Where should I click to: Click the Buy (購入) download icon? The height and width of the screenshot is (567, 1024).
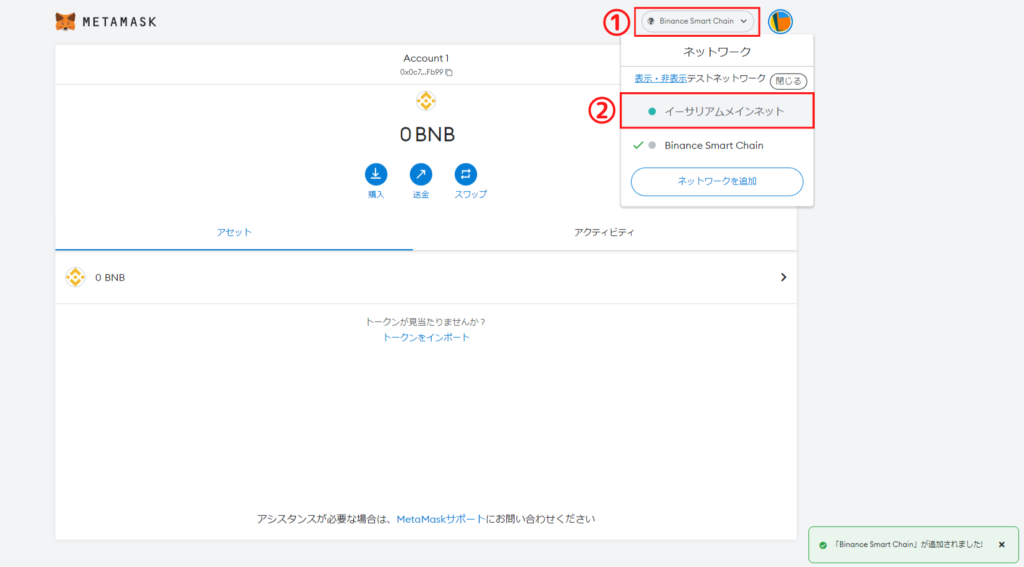(x=376, y=174)
